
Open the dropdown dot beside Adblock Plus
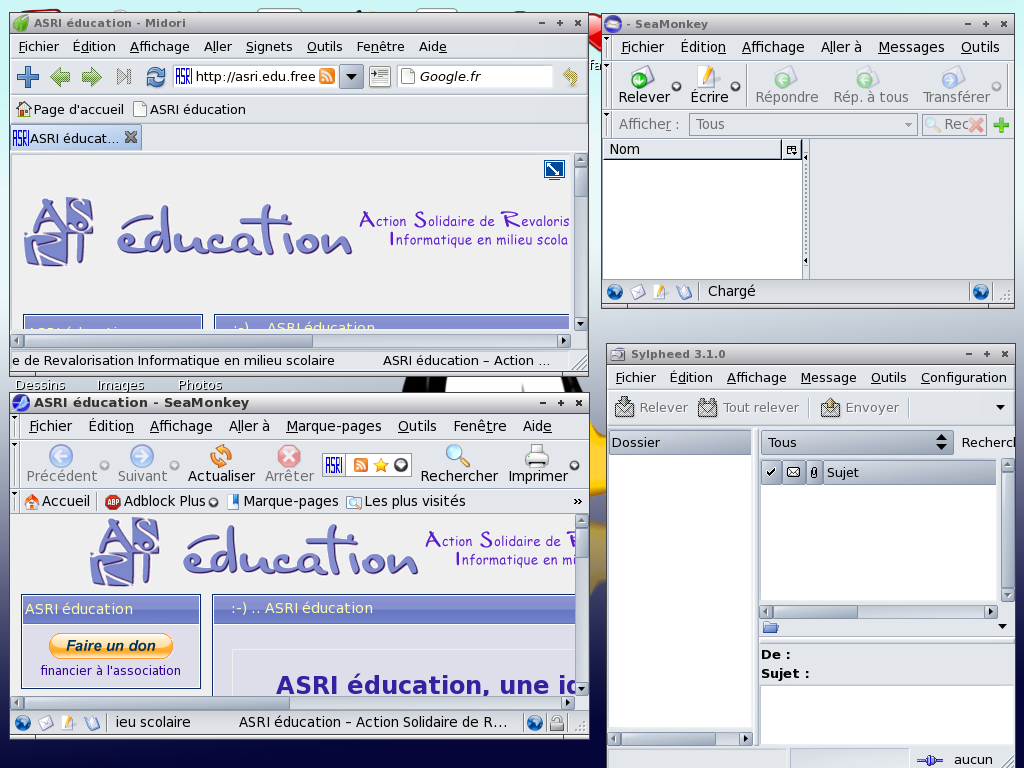[x=214, y=502]
